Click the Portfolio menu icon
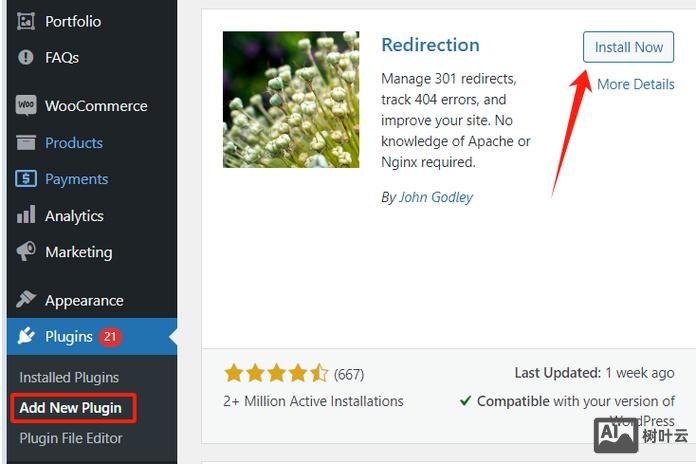This screenshot has width=696, height=464. click(26, 21)
